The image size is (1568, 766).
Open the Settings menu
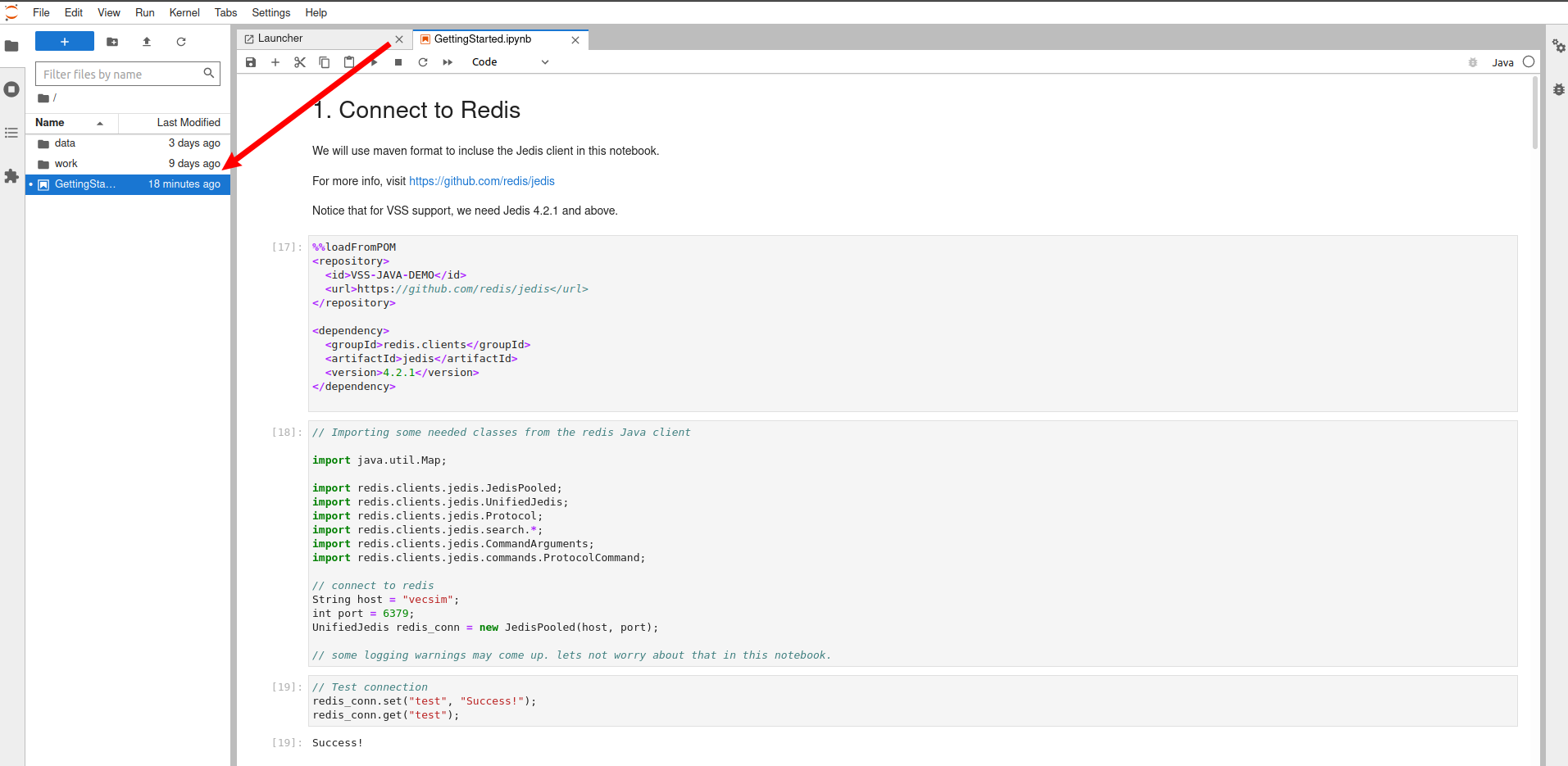(x=271, y=12)
